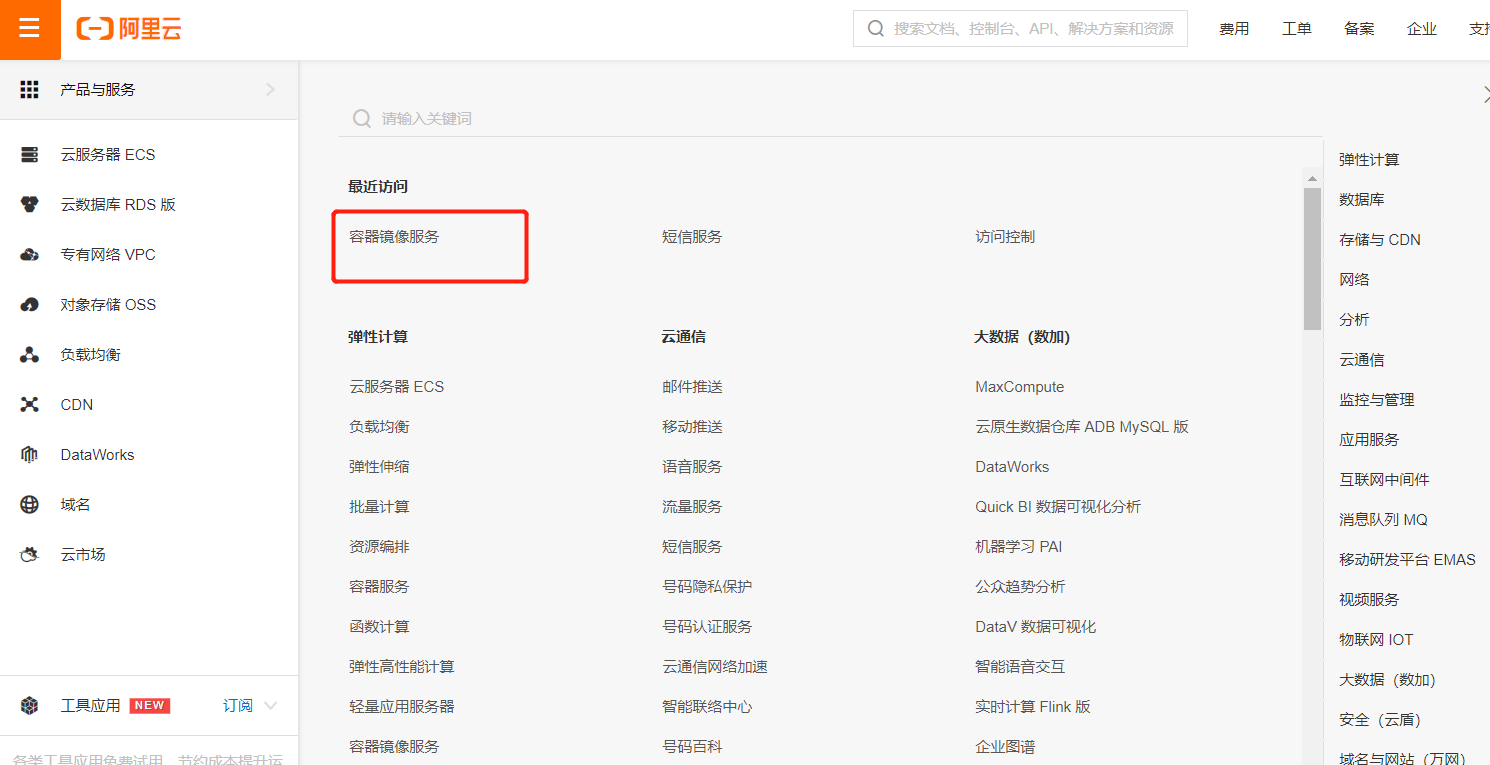This screenshot has height=765, width=1490.
Task: Click the magnifier icon in top search
Action: [876, 29]
